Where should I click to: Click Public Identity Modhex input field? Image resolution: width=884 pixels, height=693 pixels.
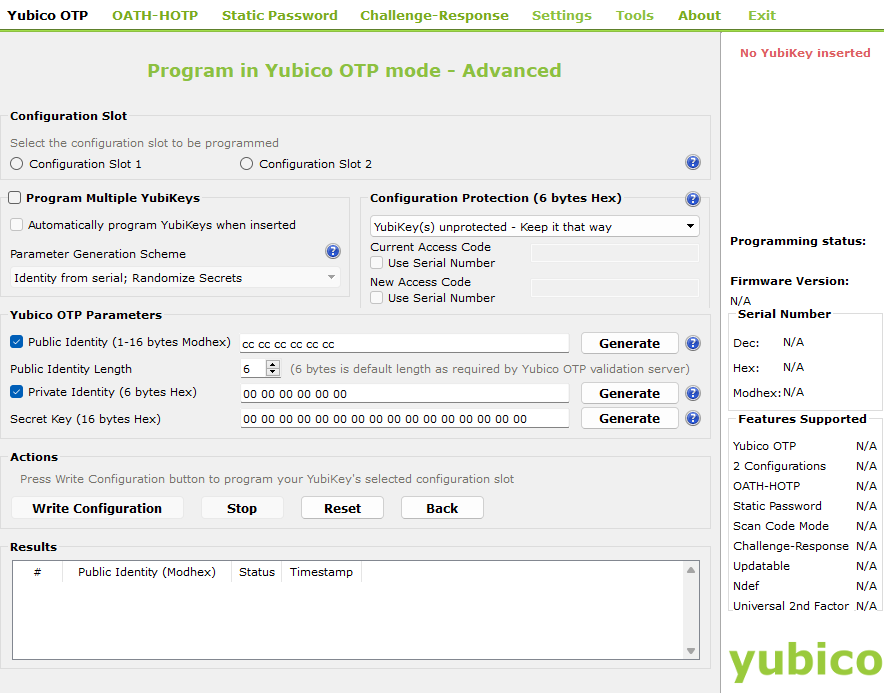pos(404,343)
